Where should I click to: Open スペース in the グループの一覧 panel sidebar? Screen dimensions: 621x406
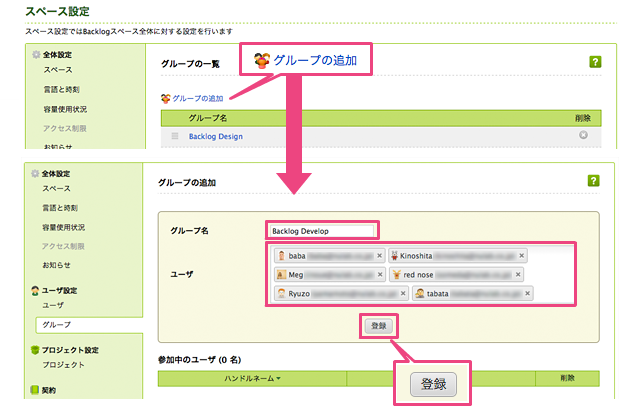click(58, 70)
